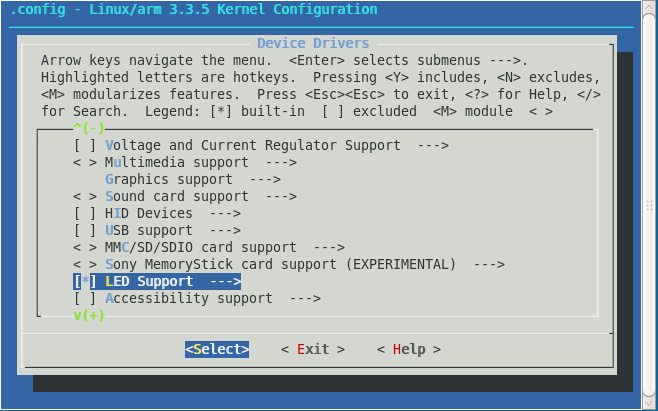This screenshot has width=658, height=411.
Task: Open Voltage and Current Regulator submenu arrow
Action: coord(433,146)
